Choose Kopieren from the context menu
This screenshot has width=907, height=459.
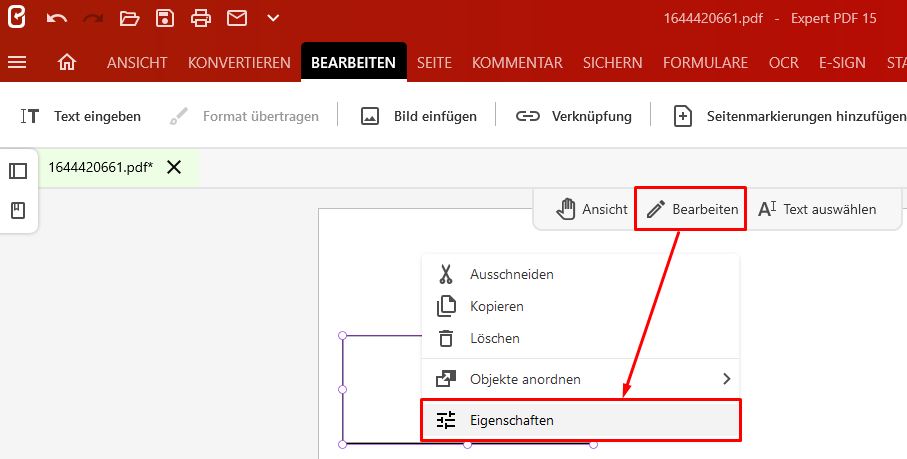[581, 306]
